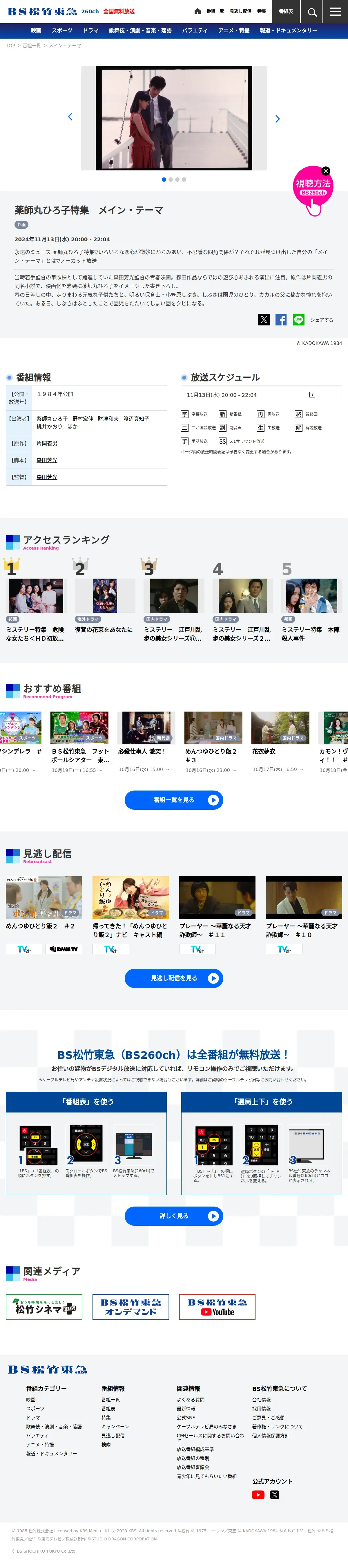Open footer link 個人情報保護方針
Viewport: 348px width, 1568px height.
point(271,1435)
